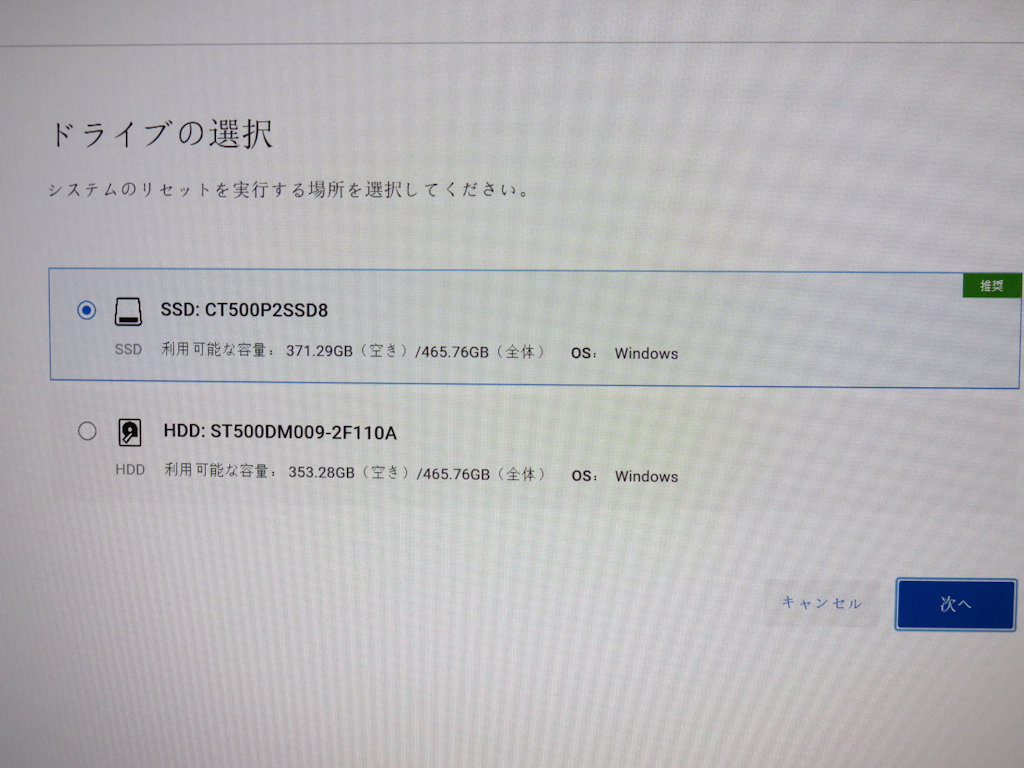Click the キャンセル cancel link
Screen dimensions: 1024x768
[821, 604]
